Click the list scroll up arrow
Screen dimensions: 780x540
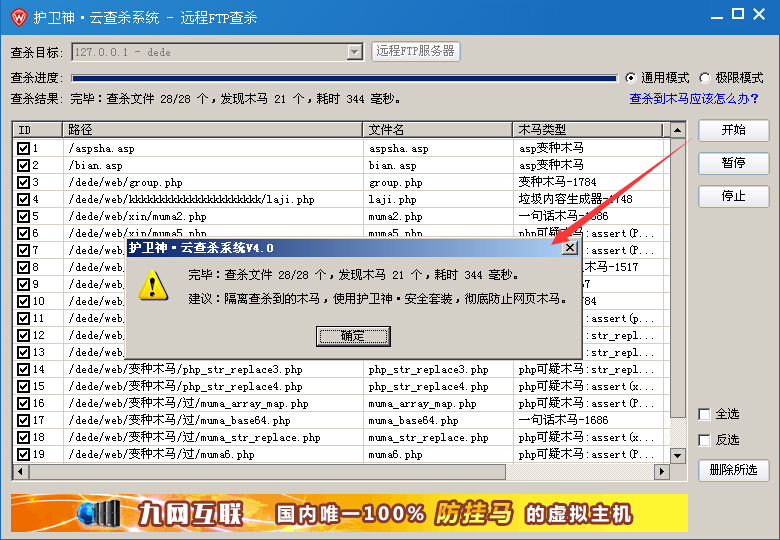pyautogui.click(x=678, y=130)
